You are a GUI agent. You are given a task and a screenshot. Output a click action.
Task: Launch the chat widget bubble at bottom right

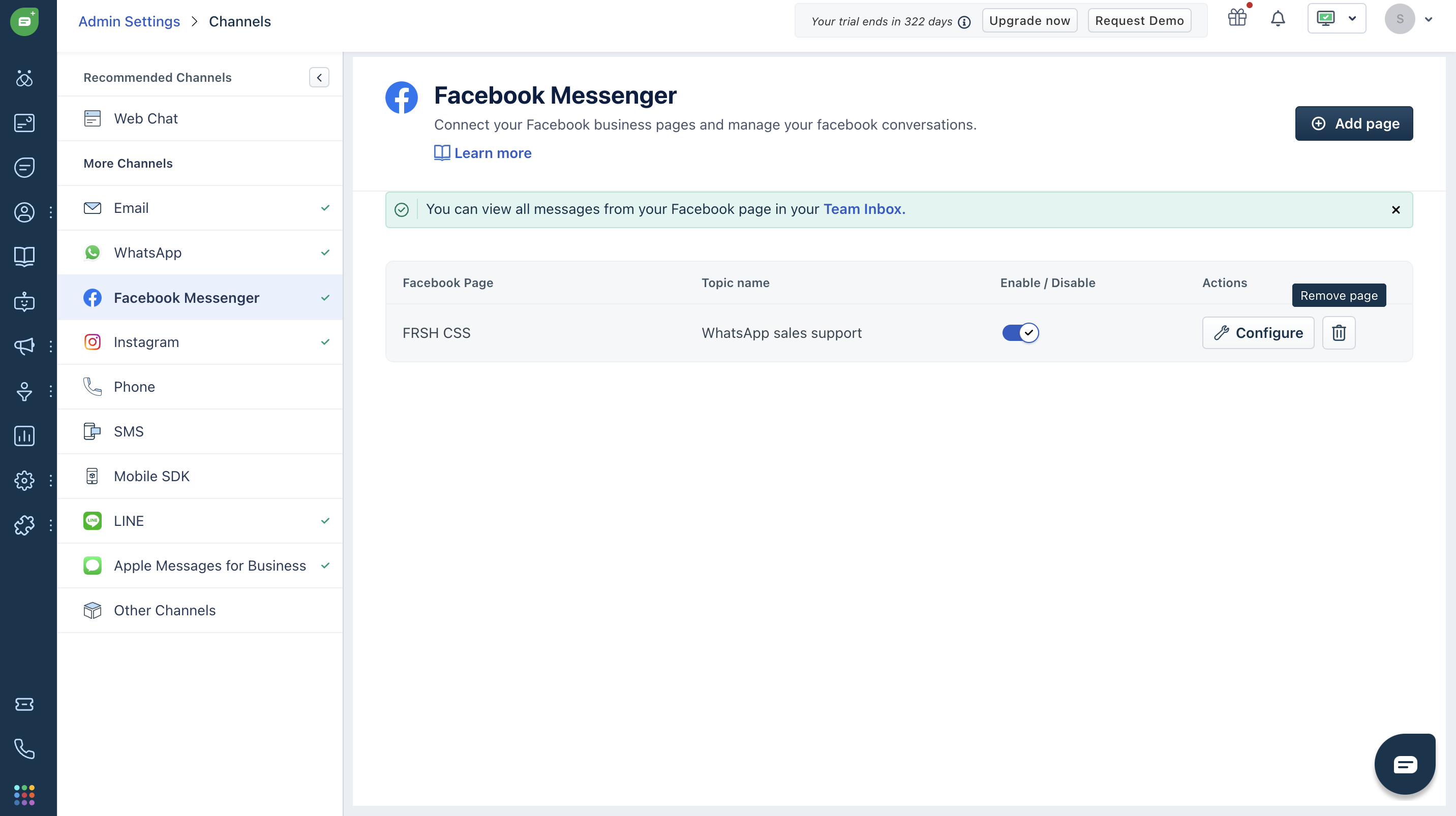(1405, 764)
